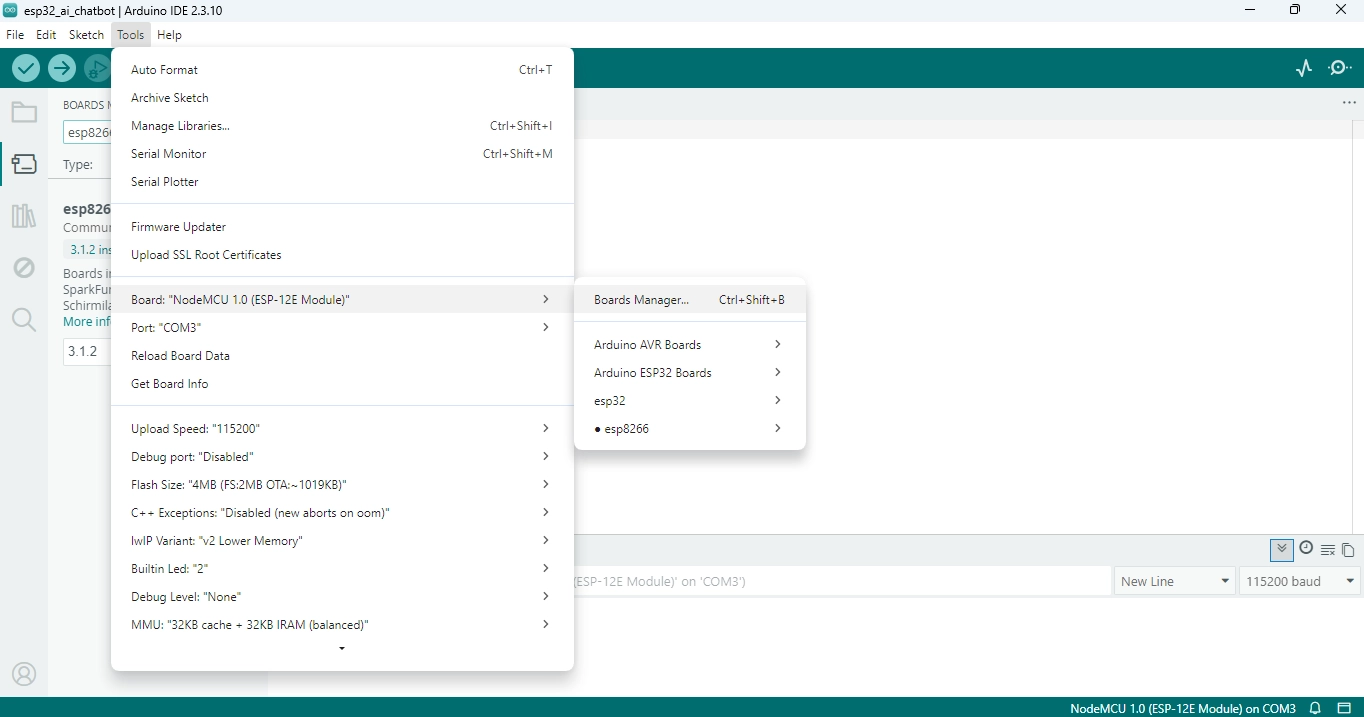Open the esp32 boards submenu

(x=690, y=400)
